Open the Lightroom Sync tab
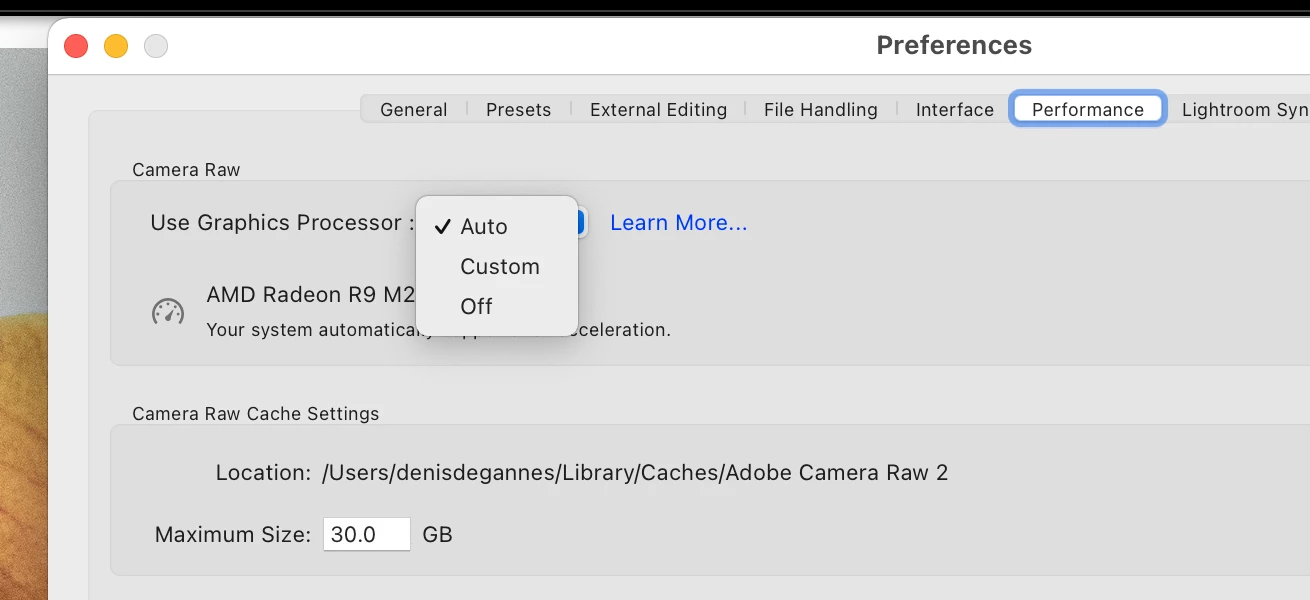 coord(1244,110)
